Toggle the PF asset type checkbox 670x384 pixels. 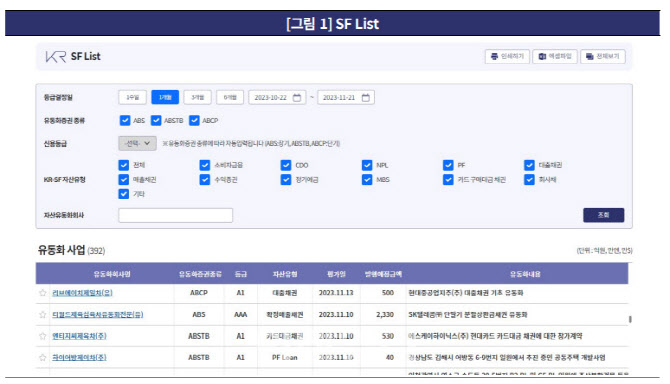(x=448, y=165)
